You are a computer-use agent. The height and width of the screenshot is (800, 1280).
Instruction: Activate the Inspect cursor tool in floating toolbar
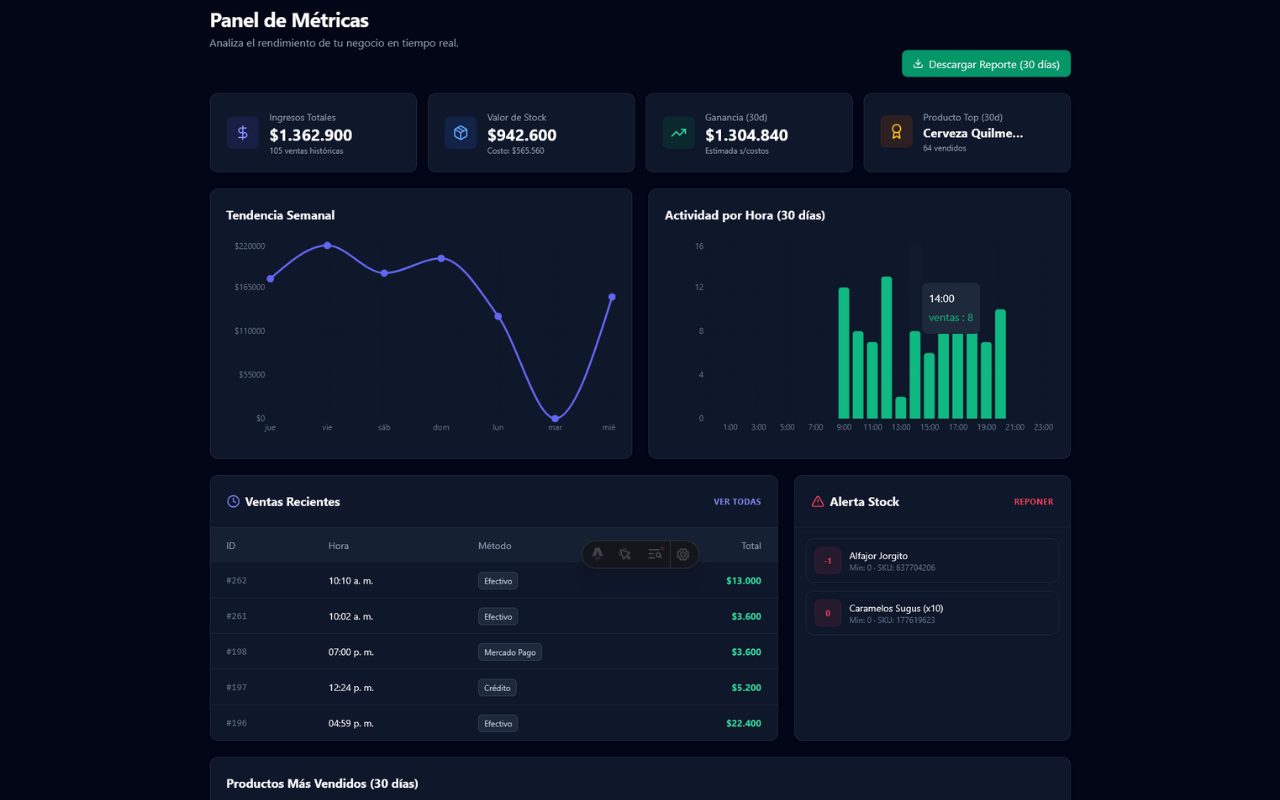pos(625,554)
